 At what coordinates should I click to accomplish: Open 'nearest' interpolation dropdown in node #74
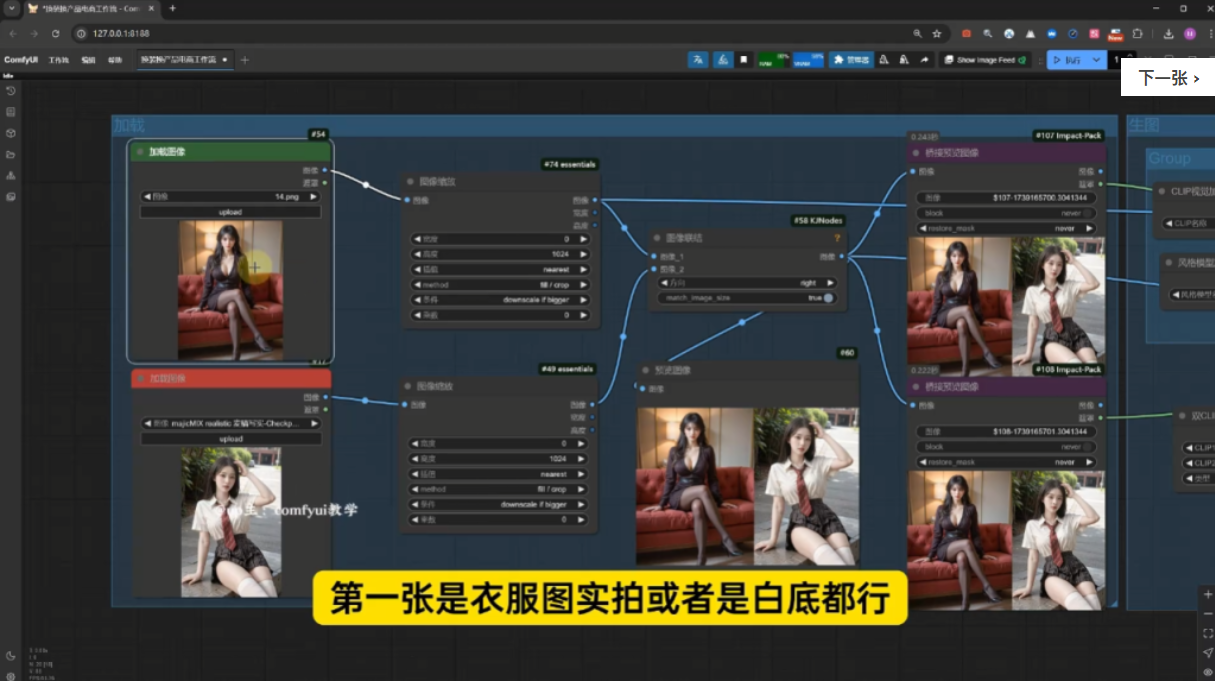pos(500,269)
